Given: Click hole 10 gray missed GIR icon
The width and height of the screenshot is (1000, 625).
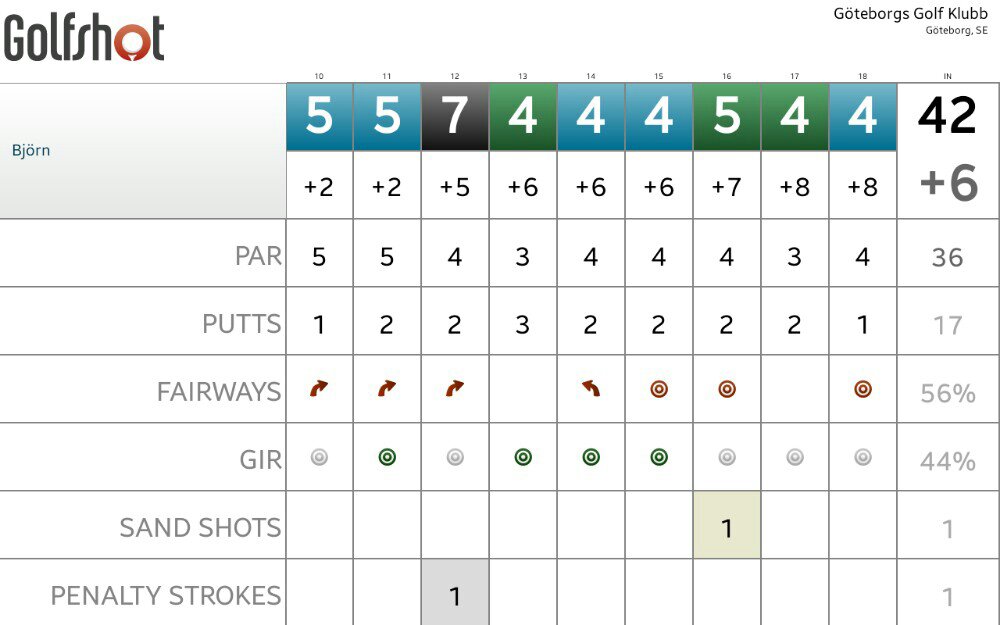Looking at the screenshot, I should pyautogui.click(x=319, y=457).
